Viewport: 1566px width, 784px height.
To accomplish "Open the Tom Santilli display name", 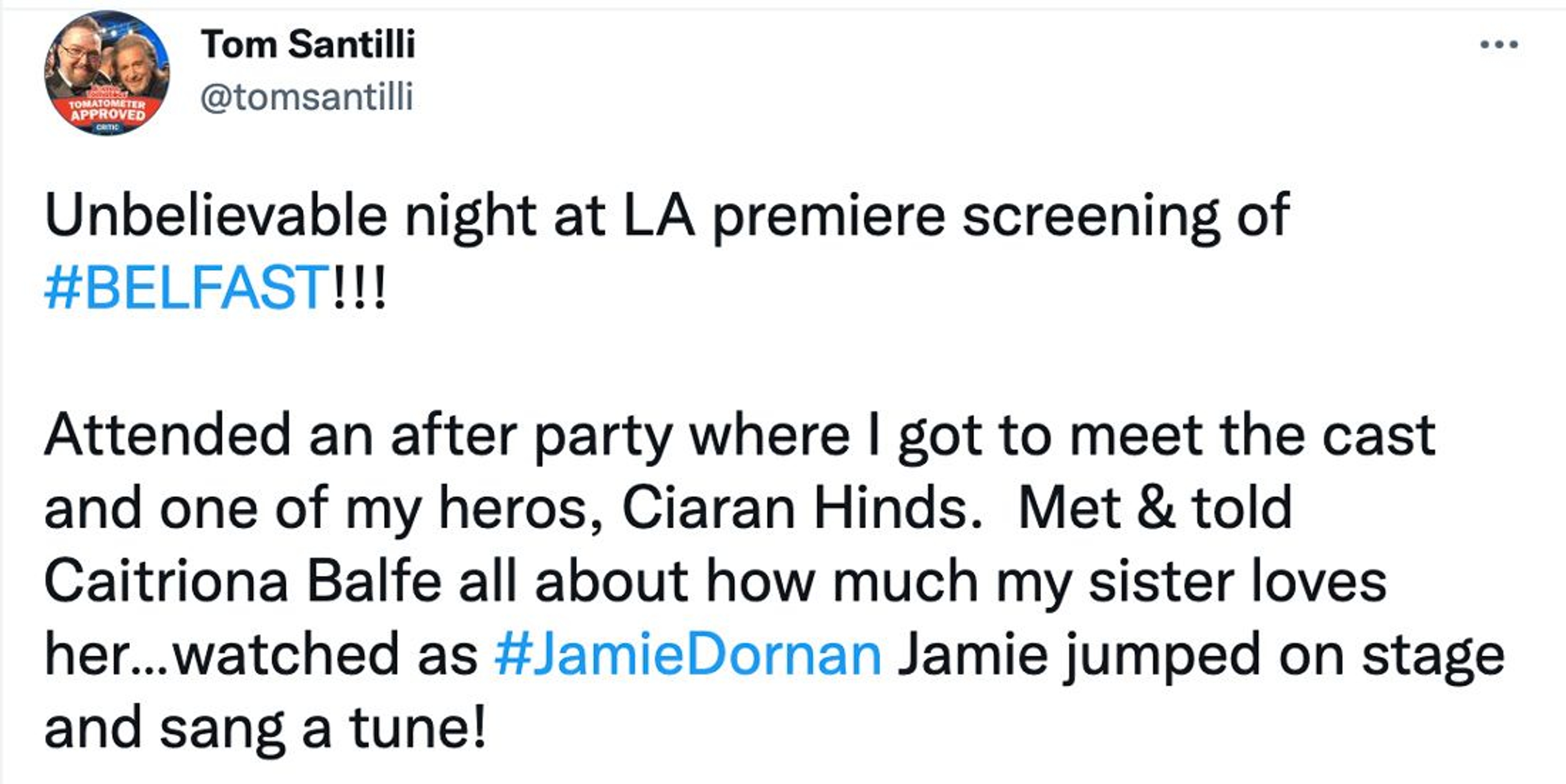I will click(307, 44).
